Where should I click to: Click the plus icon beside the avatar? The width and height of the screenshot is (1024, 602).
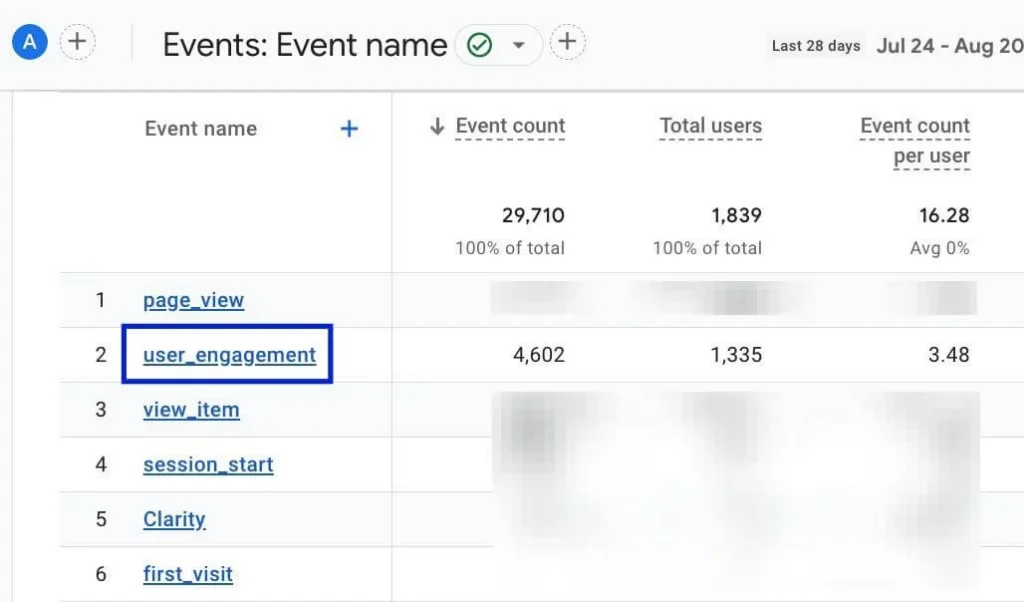coord(77,41)
